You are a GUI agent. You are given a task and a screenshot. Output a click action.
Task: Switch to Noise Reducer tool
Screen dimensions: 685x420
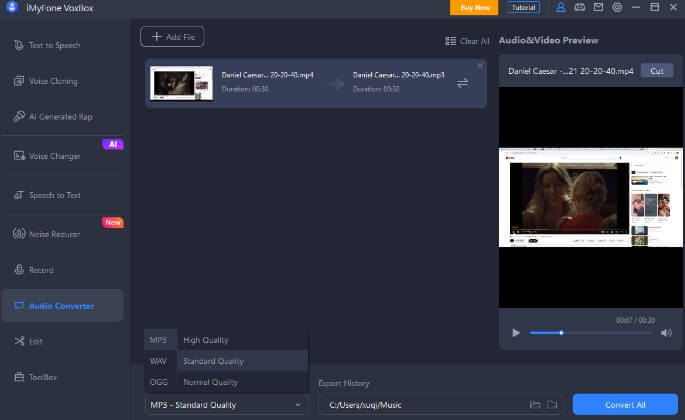coord(54,235)
